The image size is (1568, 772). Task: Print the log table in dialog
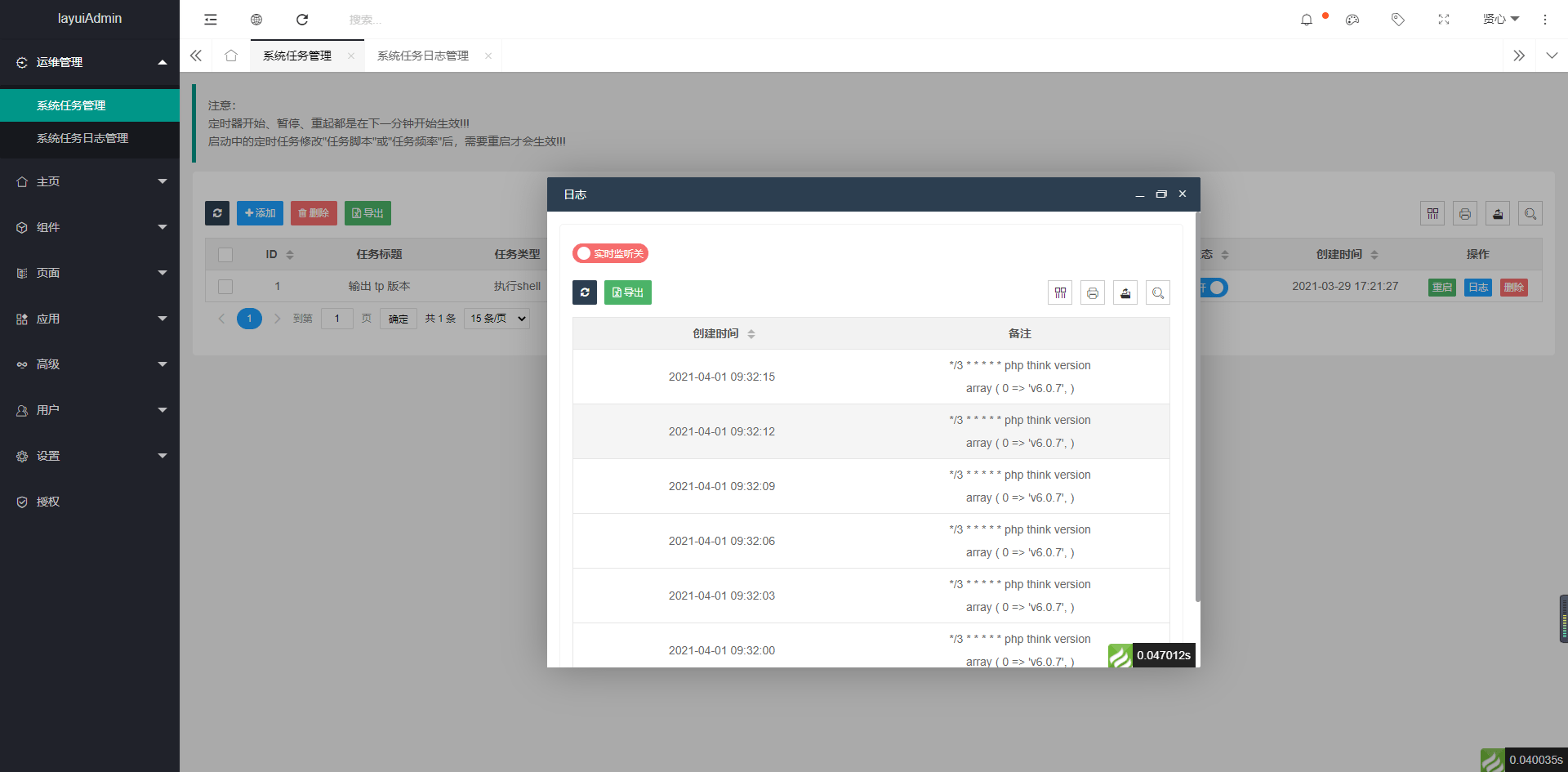tap(1093, 292)
